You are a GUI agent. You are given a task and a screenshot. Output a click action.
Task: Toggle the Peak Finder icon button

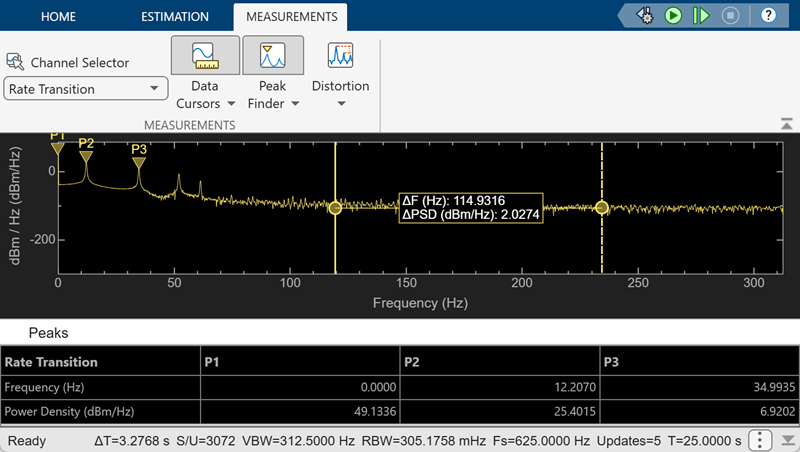tap(273, 55)
